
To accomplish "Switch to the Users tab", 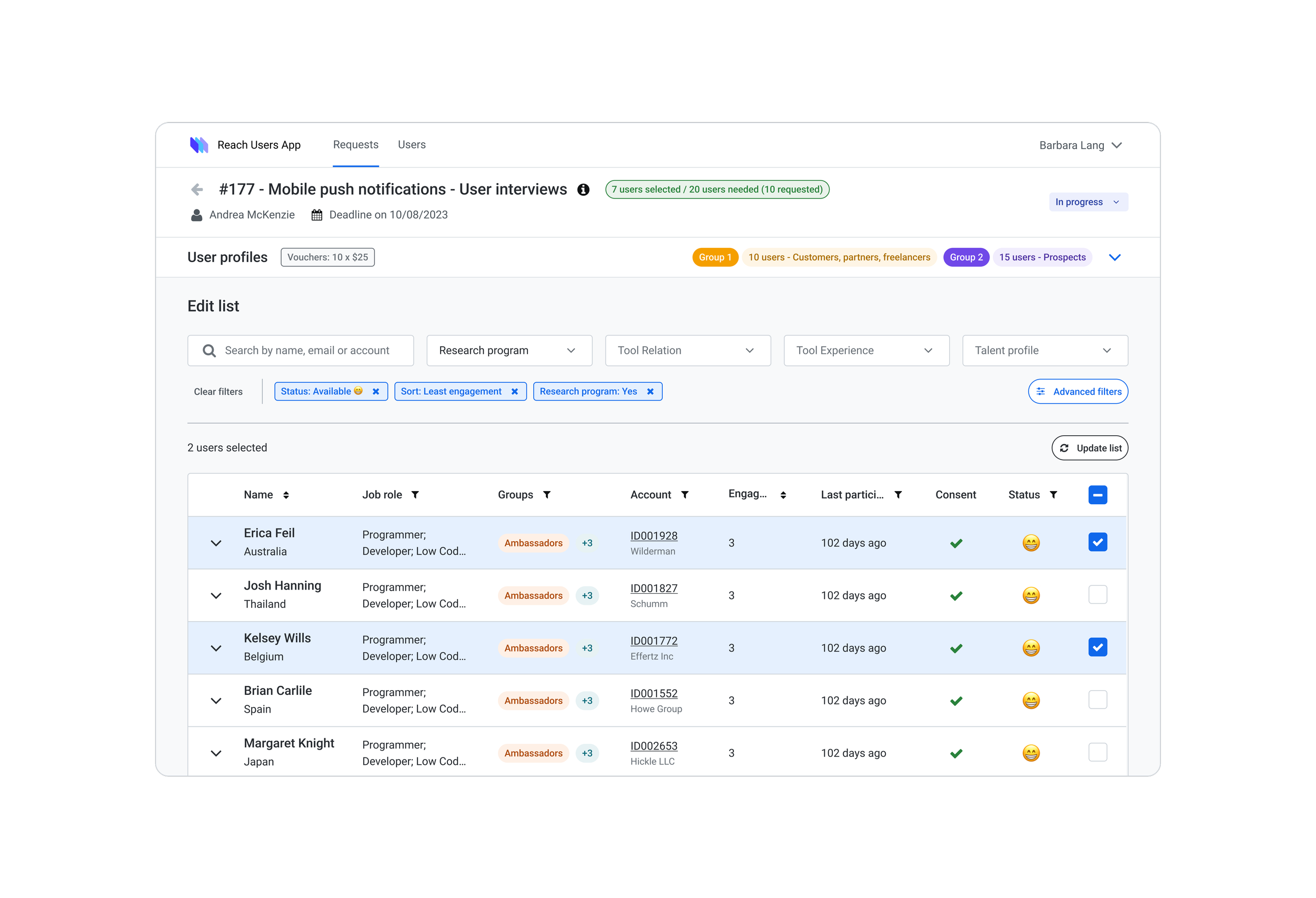I will click(412, 144).
